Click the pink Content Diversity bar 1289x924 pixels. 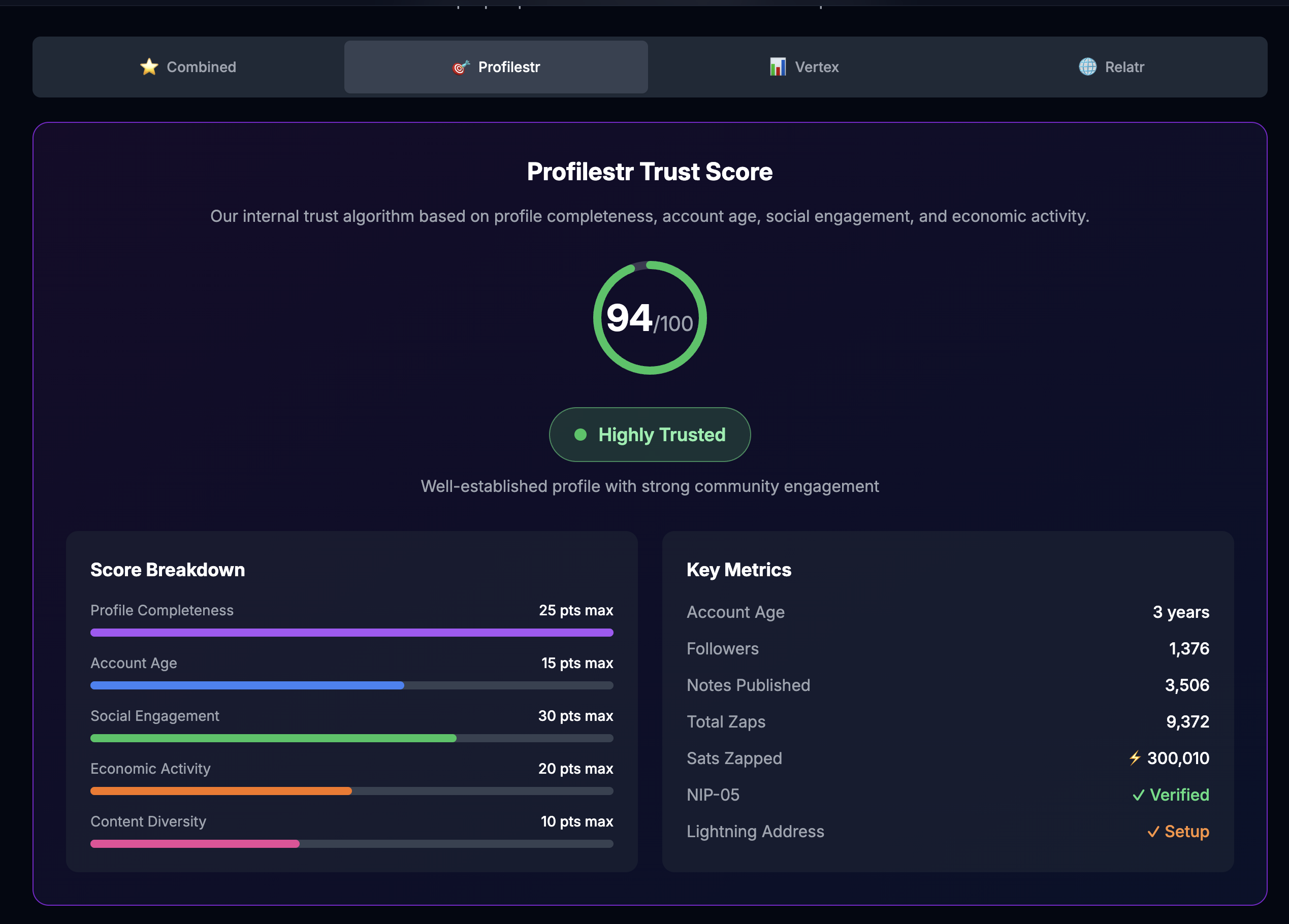(x=195, y=844)
